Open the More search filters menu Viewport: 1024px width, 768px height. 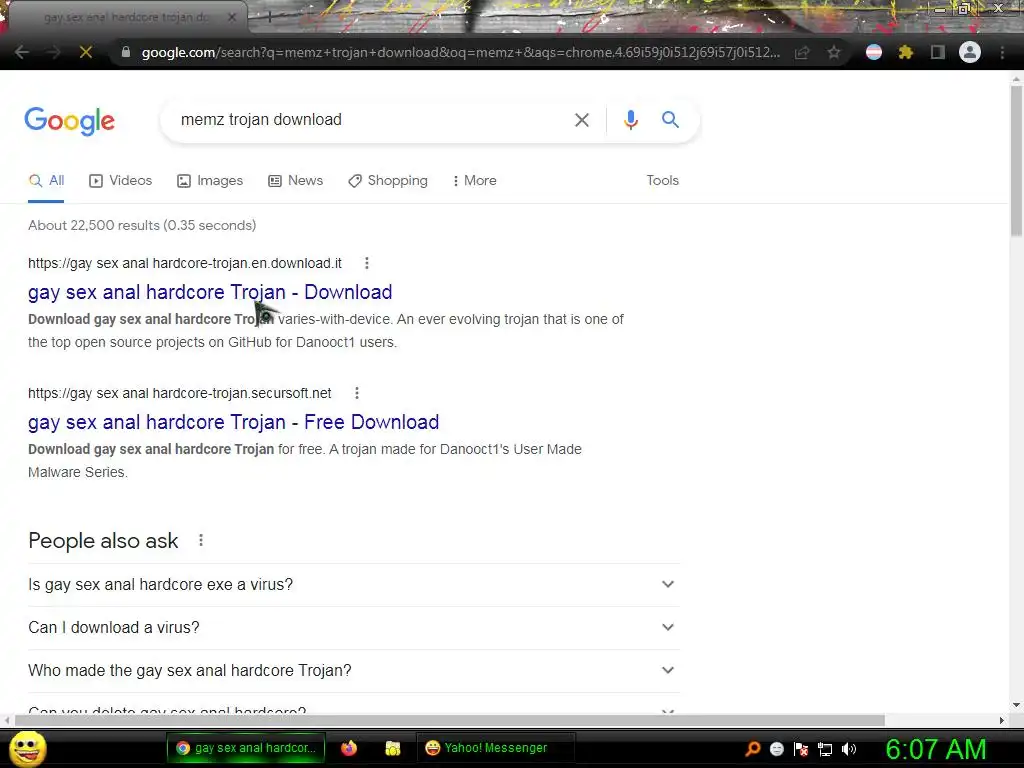tap(475, 181)
